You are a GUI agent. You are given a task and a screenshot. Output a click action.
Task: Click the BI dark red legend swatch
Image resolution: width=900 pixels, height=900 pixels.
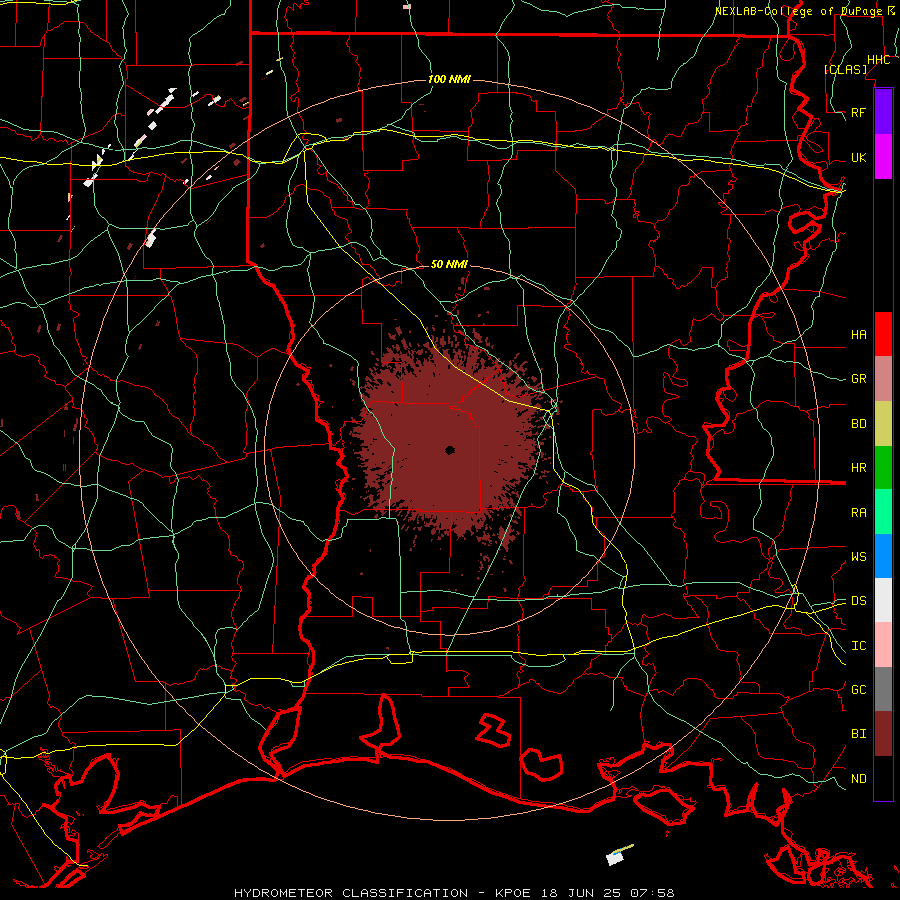tap(883, 734)
